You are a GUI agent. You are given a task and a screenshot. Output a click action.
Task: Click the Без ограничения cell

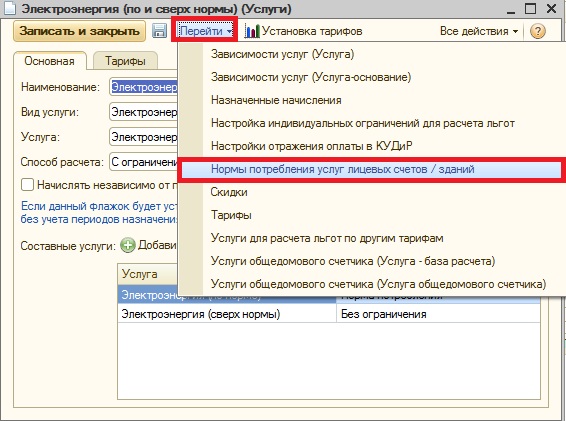438,314
